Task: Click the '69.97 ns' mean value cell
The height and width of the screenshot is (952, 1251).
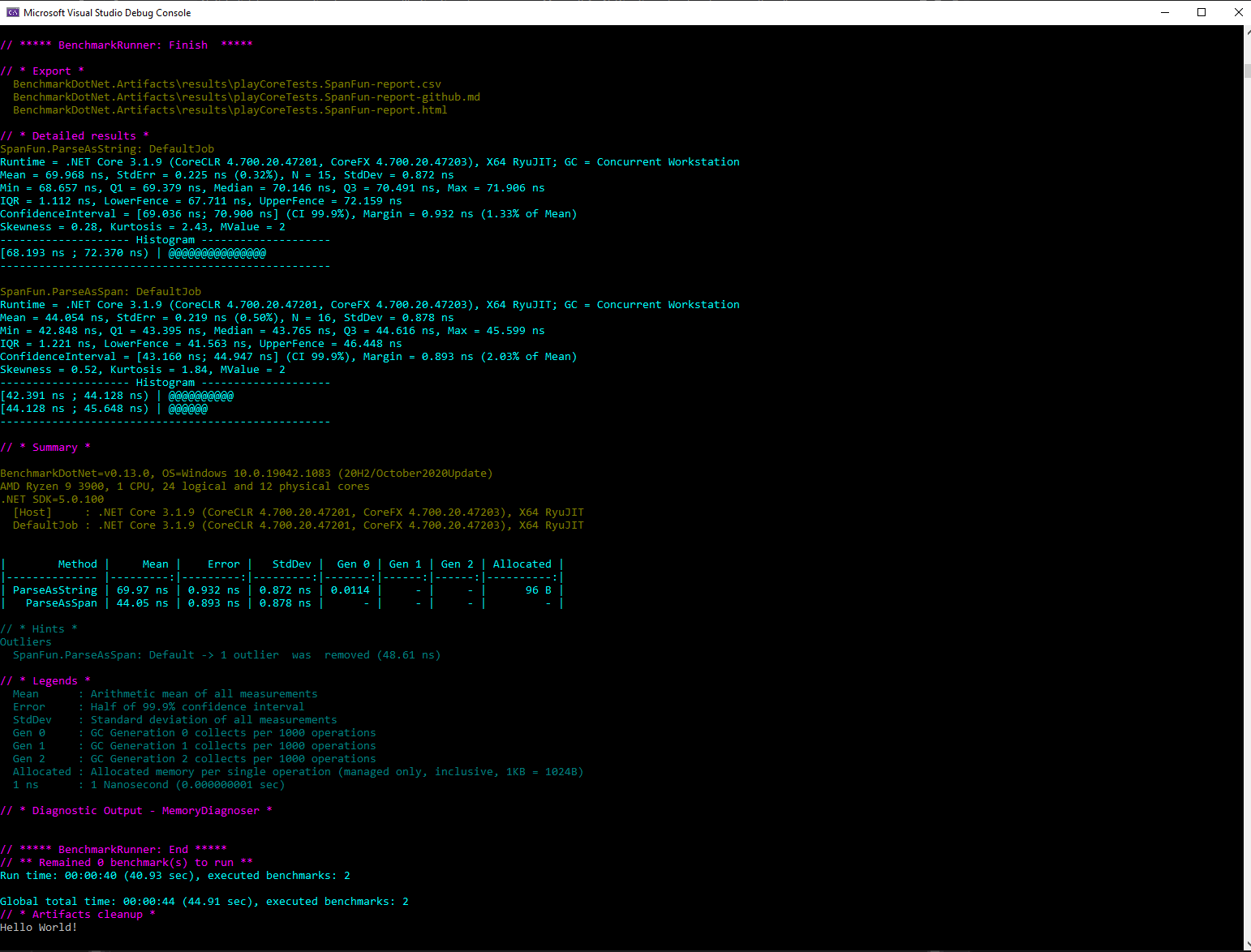Action: point(143,590)
